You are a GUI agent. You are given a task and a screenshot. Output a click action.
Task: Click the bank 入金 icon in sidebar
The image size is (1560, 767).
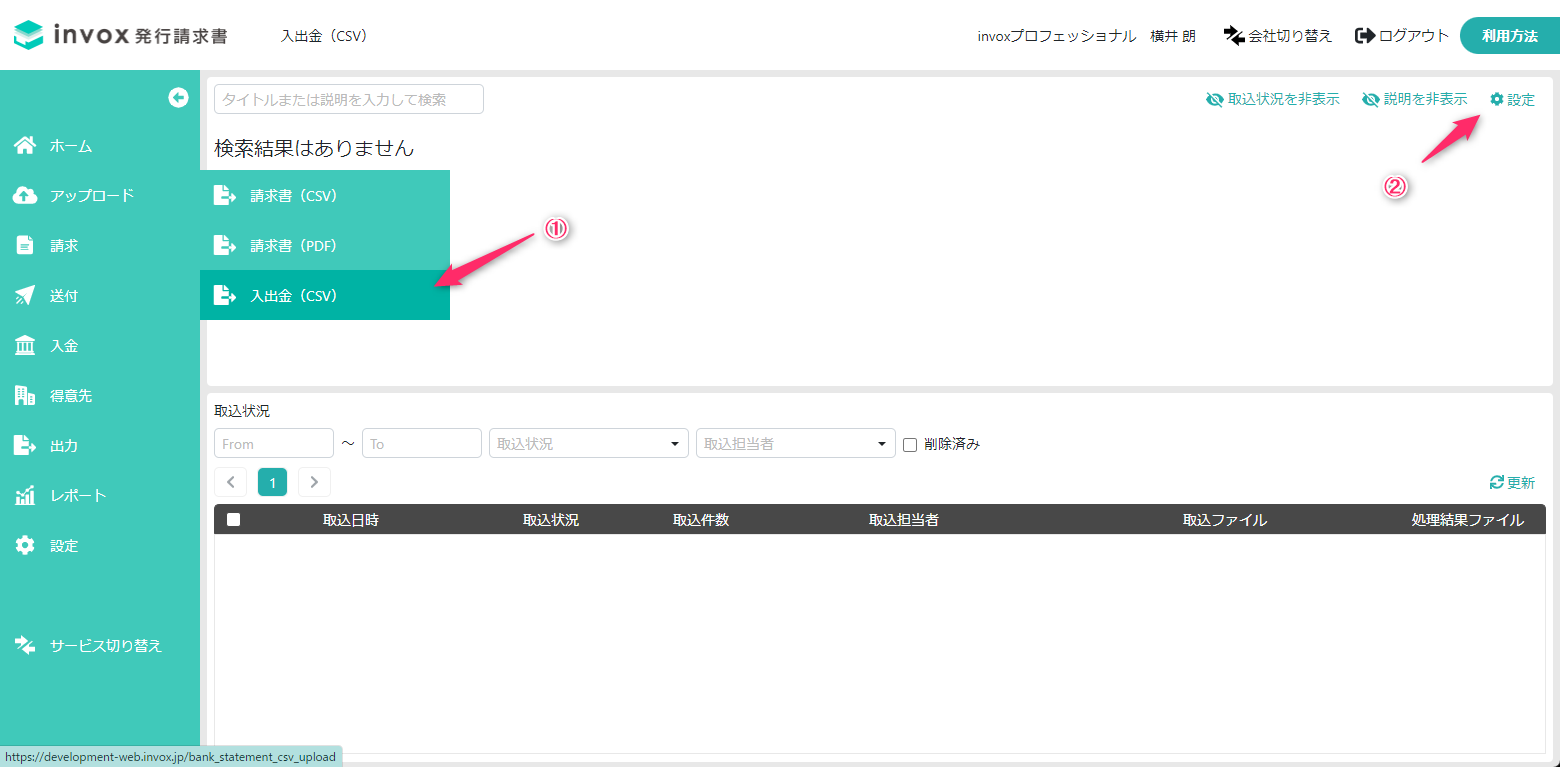[x=25, y=346]
